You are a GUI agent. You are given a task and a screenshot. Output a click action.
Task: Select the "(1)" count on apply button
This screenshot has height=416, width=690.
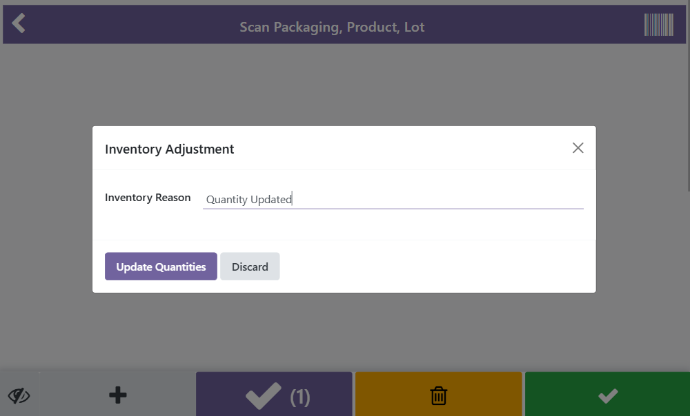(300, 397)
